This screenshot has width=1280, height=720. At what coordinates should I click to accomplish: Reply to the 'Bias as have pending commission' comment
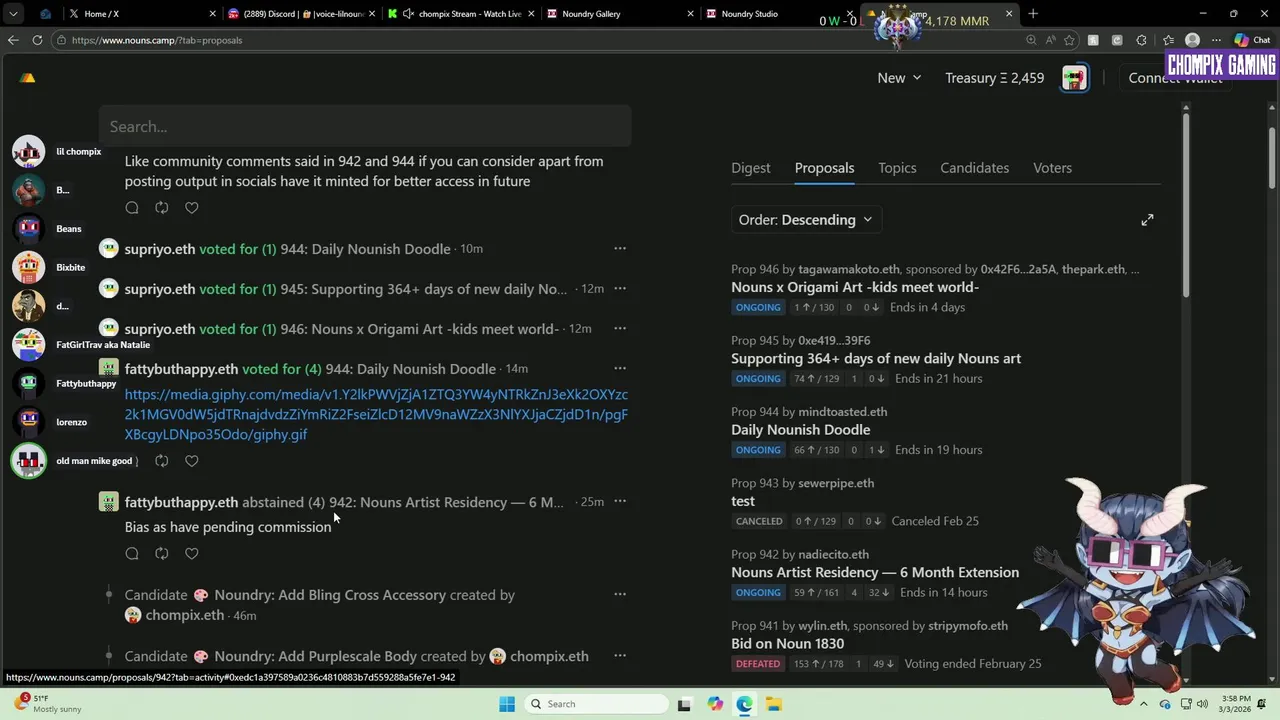[132, 553]
